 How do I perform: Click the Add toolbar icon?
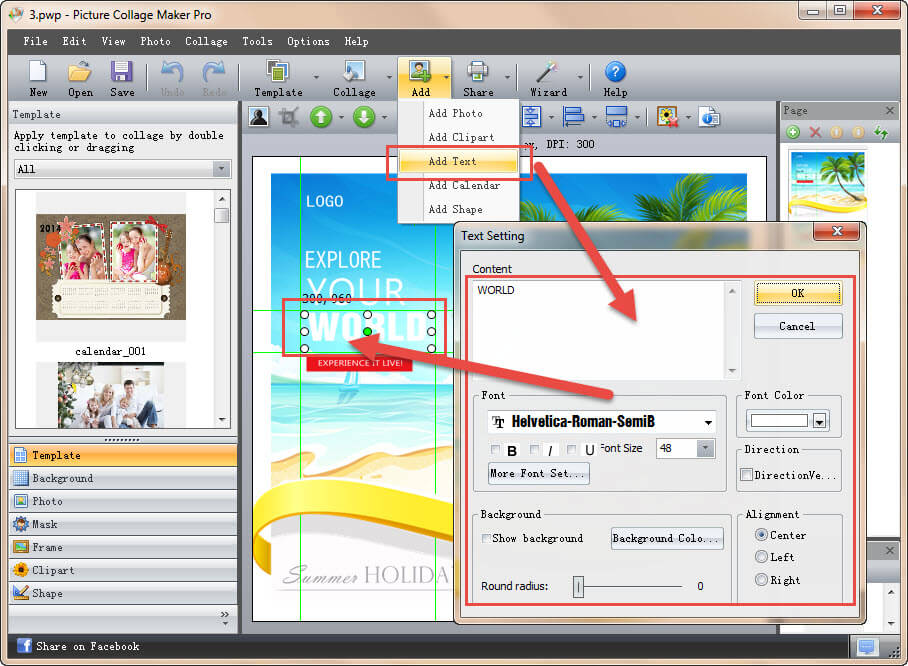(420, 72)
